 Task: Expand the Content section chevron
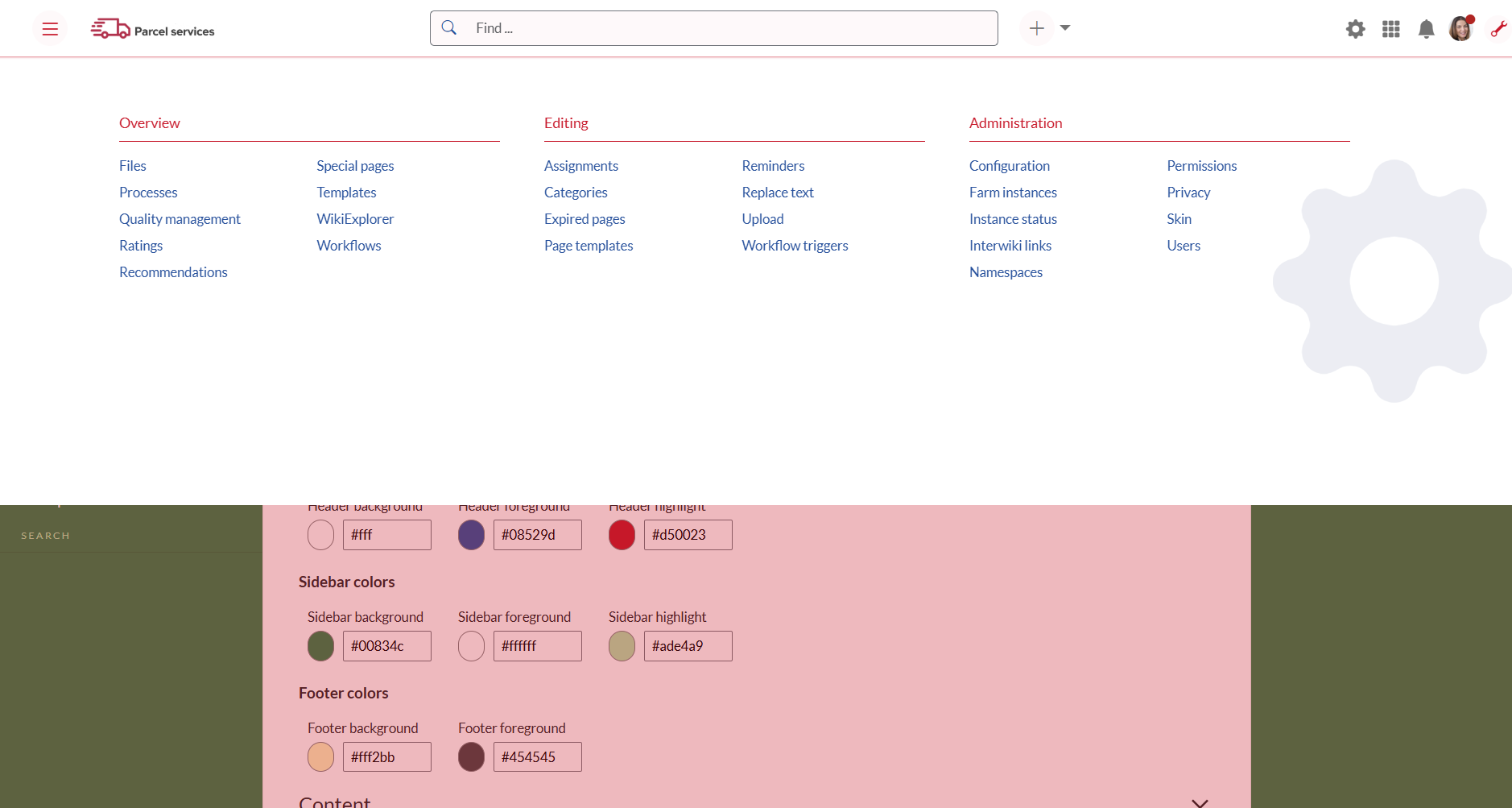[1199, 802]
